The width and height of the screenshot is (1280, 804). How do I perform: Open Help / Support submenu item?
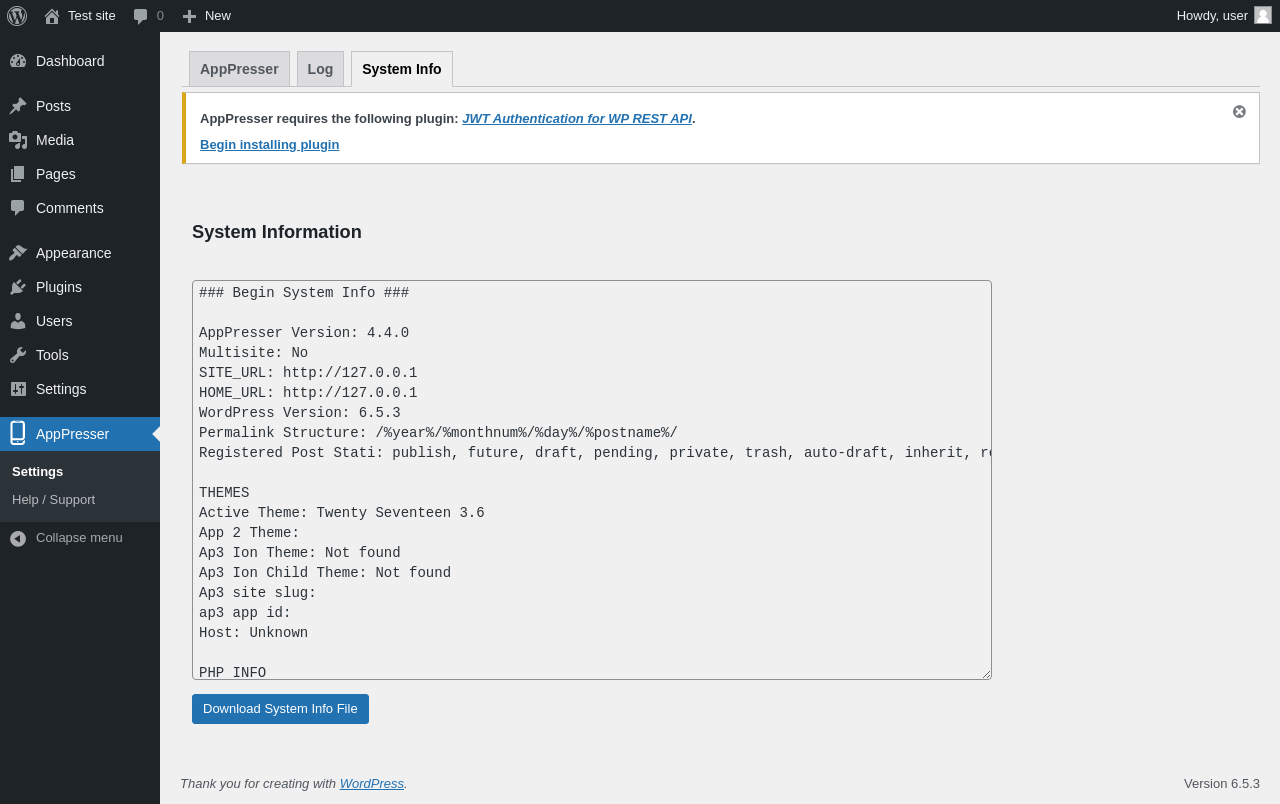(53, 500)
